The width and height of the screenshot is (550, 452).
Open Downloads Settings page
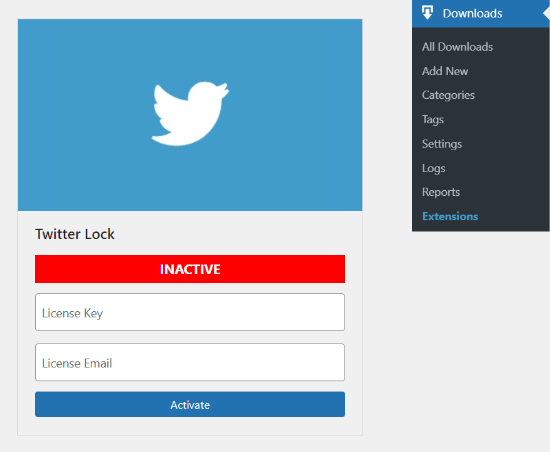point(442,144)
